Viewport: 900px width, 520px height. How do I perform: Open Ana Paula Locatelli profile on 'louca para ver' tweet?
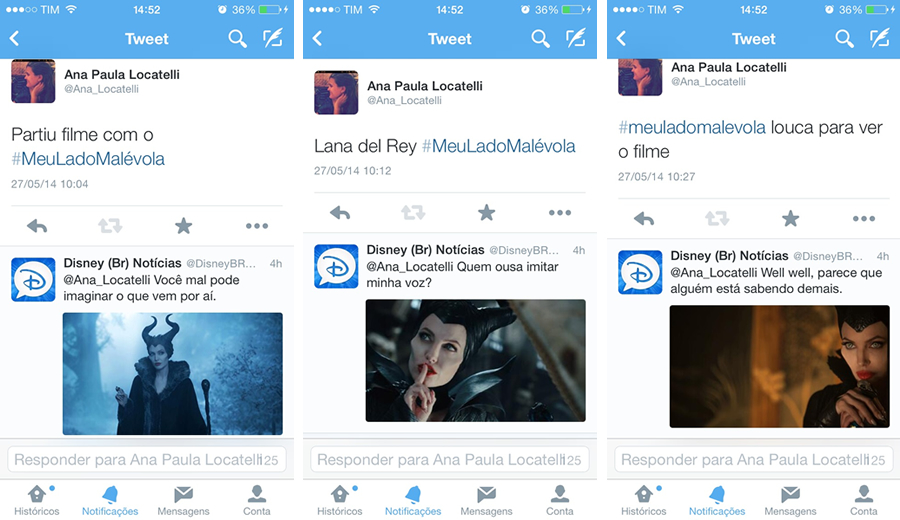729,67
